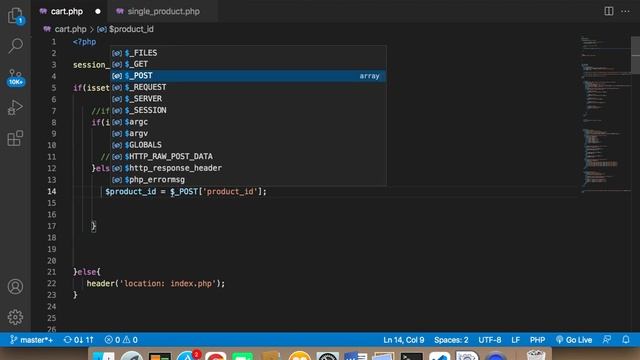
Task: Select $argv suggestion
Action: (248, 133)
